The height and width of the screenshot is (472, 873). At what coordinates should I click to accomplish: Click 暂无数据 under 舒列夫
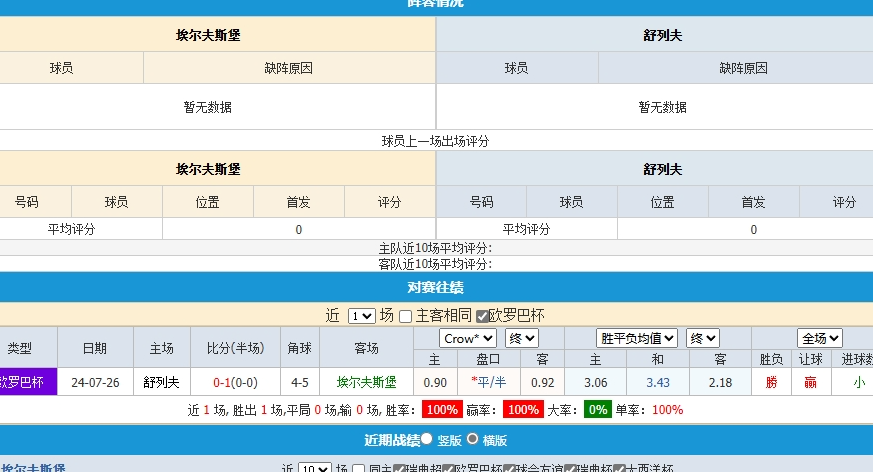[663, 107]
